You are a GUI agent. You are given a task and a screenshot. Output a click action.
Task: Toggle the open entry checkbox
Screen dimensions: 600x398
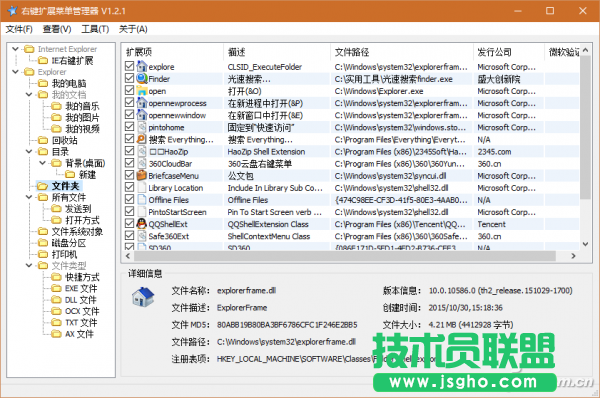coord(129,90)
